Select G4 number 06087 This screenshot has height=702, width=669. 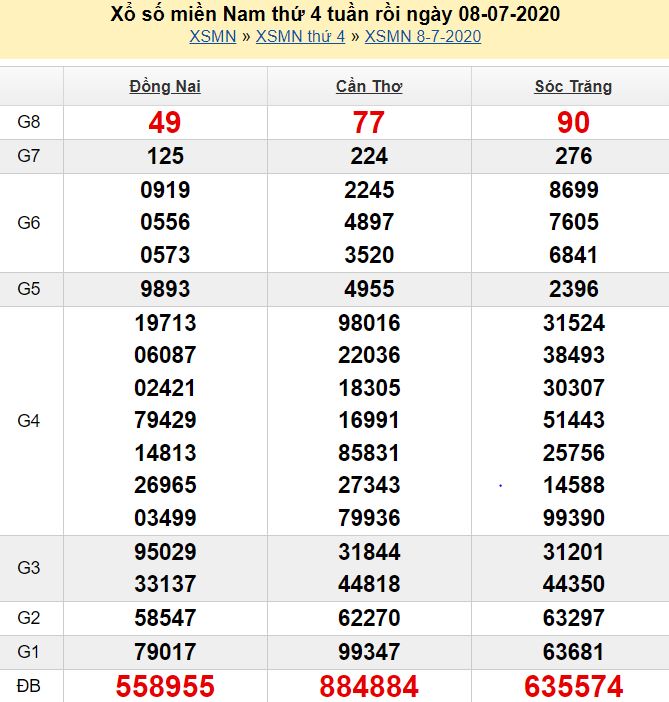[165, 355]
